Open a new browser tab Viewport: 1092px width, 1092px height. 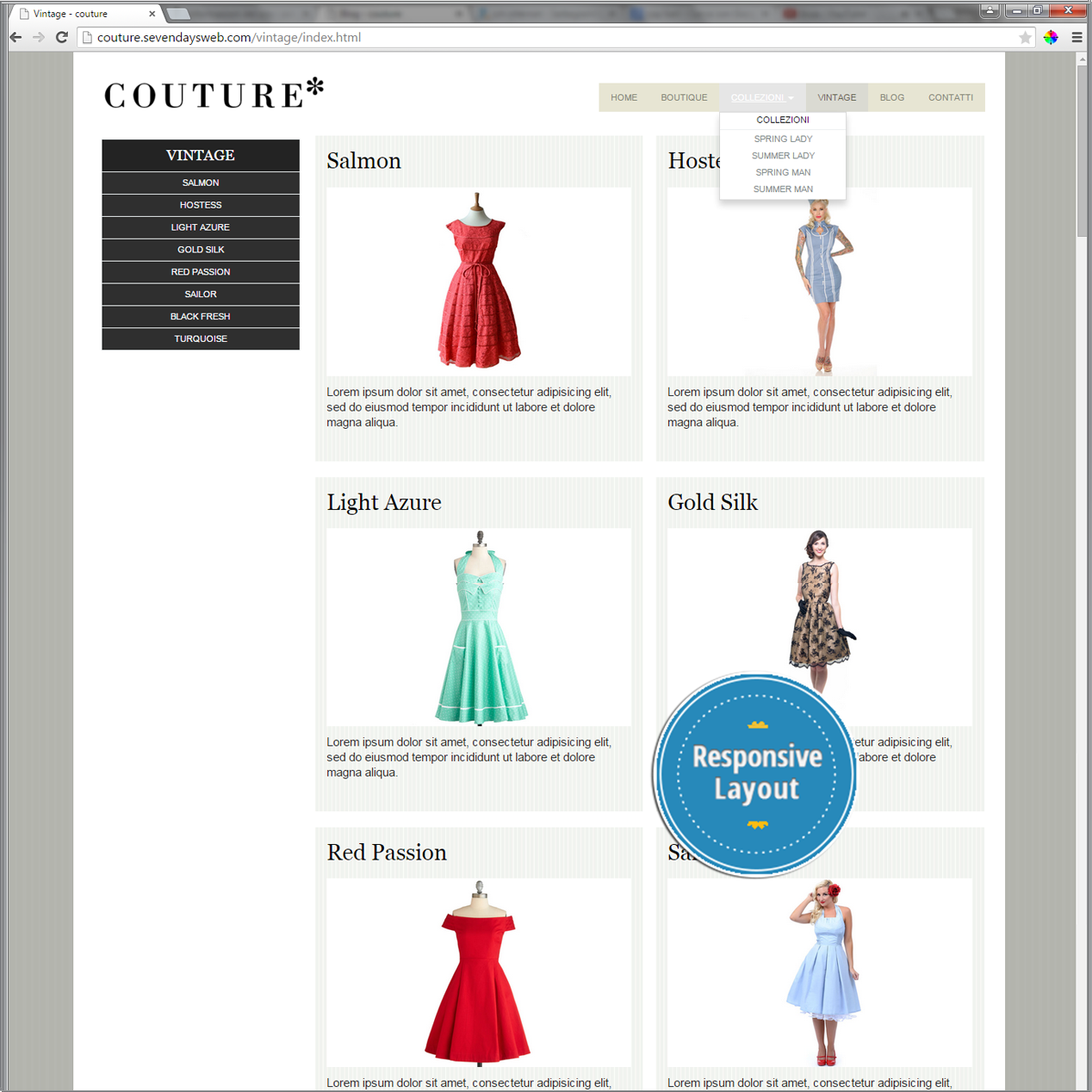pos(178,14)
